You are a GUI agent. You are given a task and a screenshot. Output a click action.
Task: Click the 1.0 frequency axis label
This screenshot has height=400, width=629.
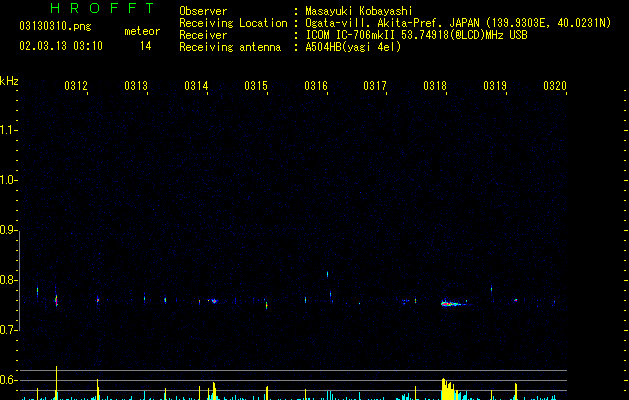[x=8, y=180]
